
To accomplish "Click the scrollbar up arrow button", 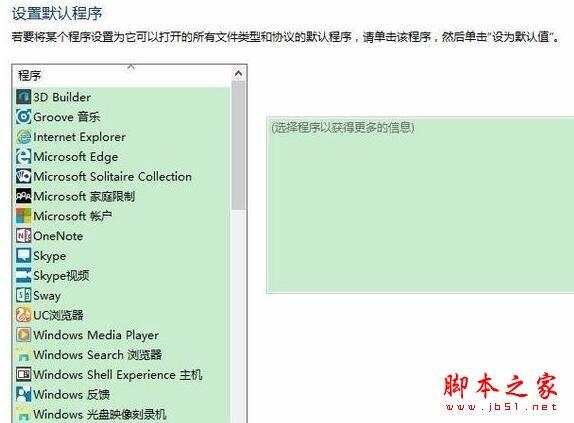I will pyautogui.click(x=238, y=74).
